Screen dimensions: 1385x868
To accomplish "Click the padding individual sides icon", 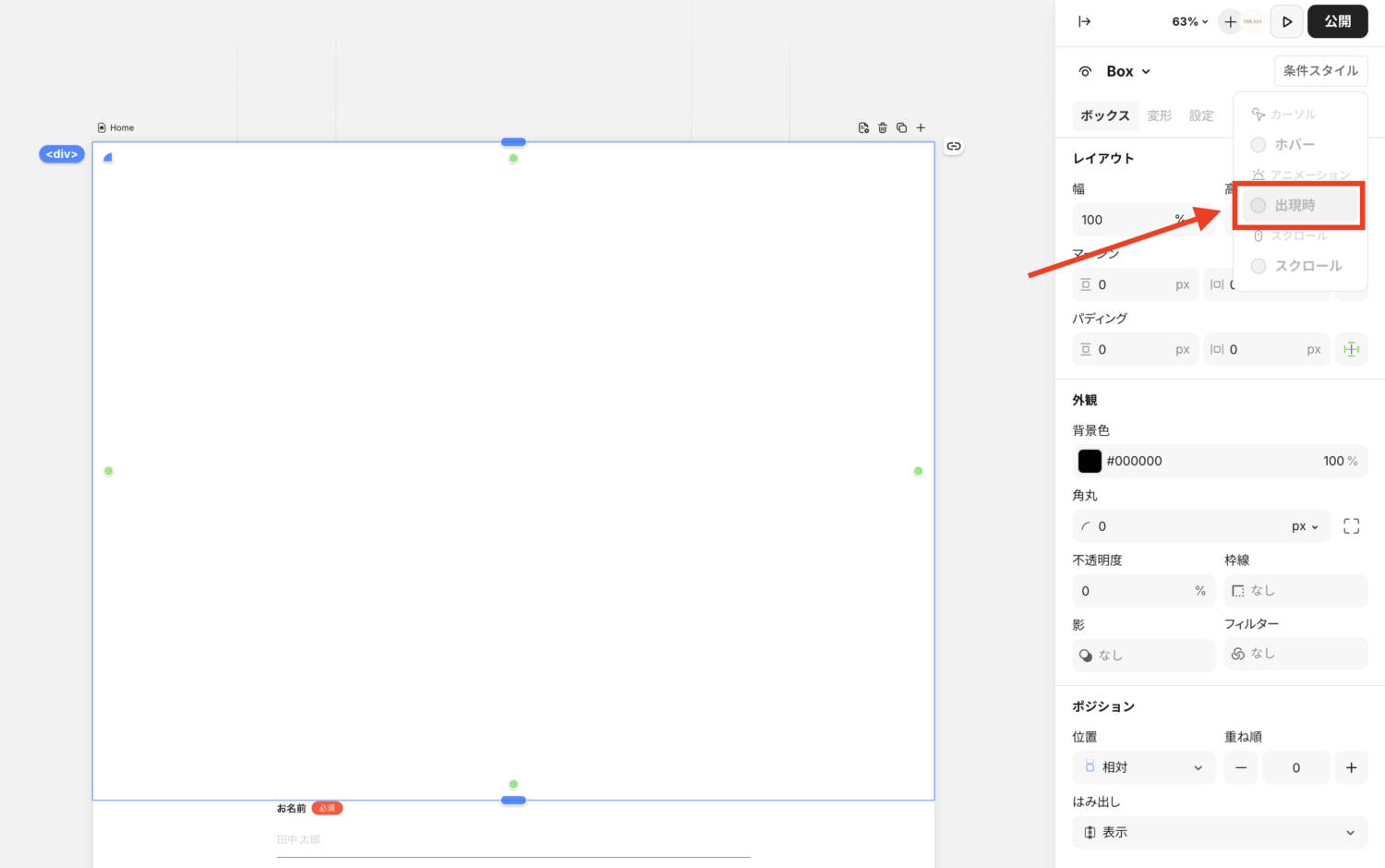I will (1351, 350).
